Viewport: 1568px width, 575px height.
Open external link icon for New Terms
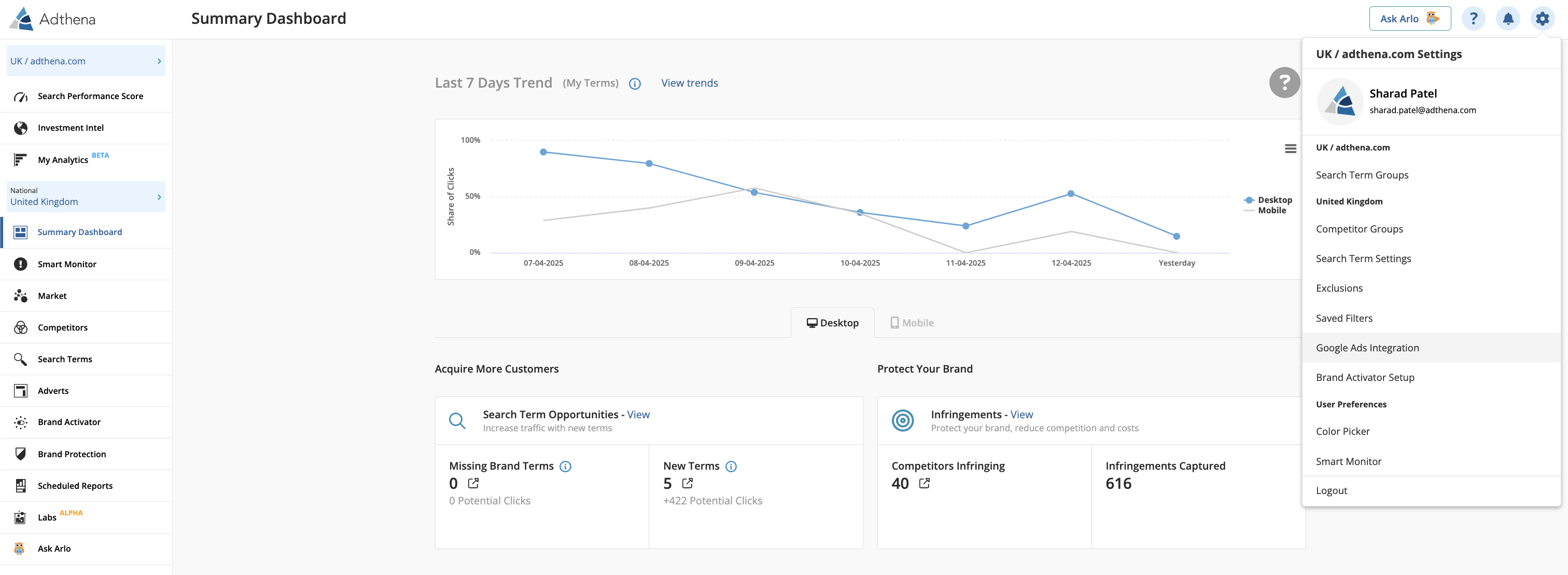tap(687, 484)
